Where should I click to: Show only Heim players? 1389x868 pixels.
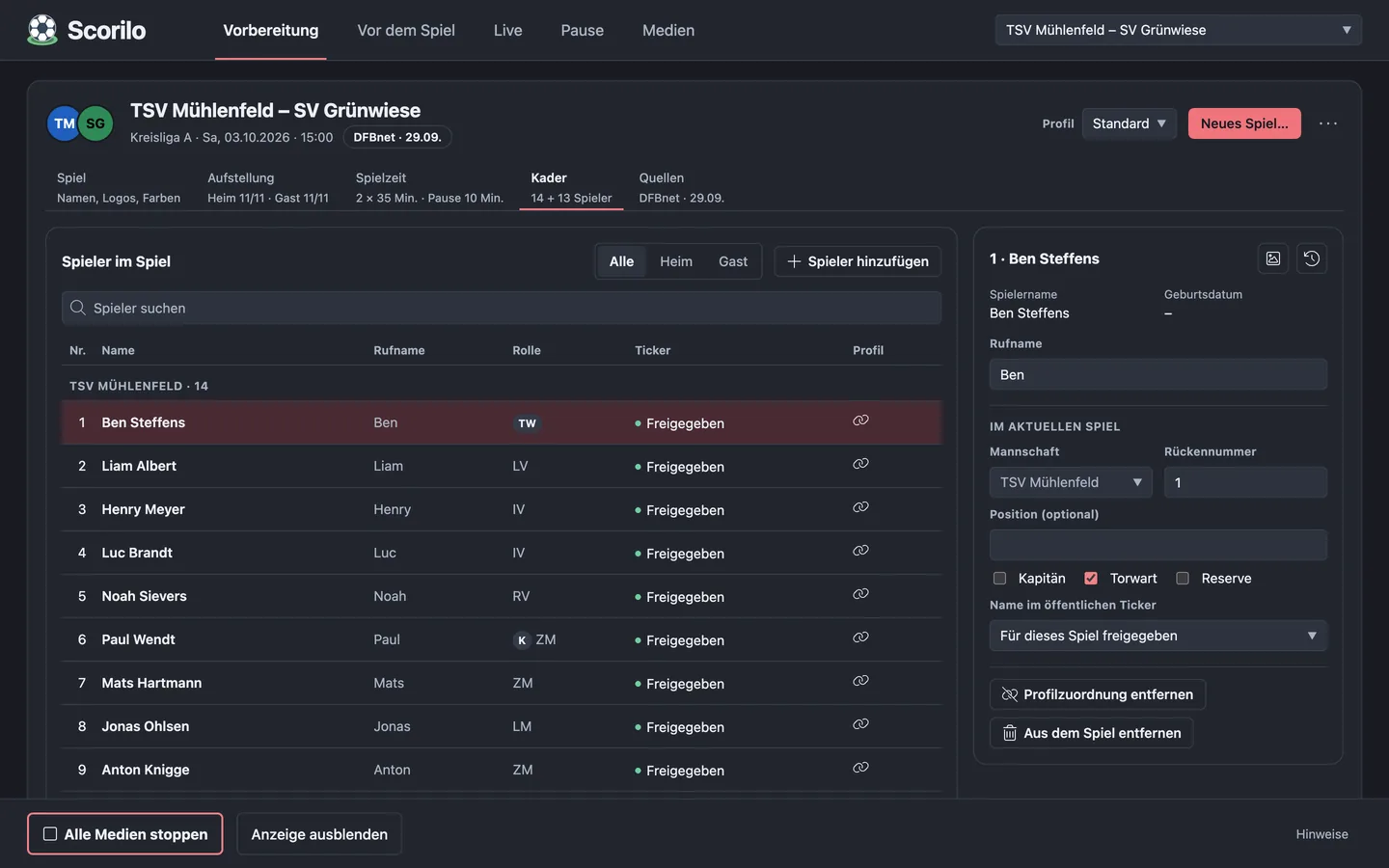click(676, 261)
